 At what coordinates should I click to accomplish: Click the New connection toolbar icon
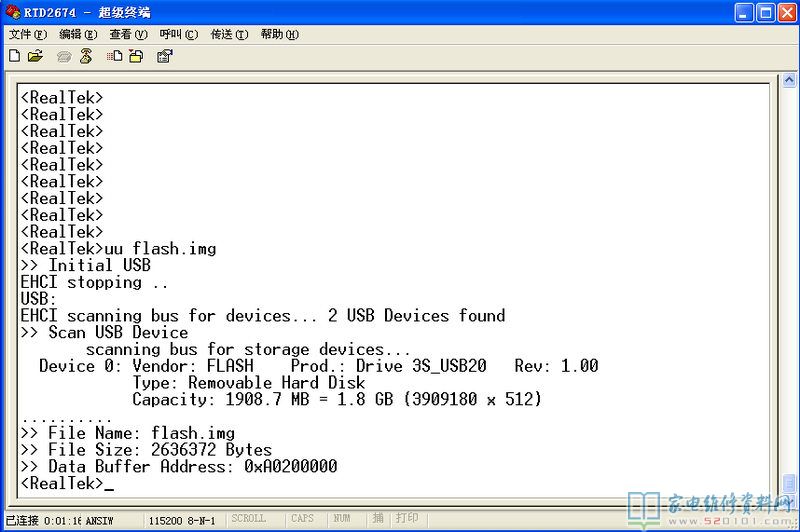tap(14, 56)
